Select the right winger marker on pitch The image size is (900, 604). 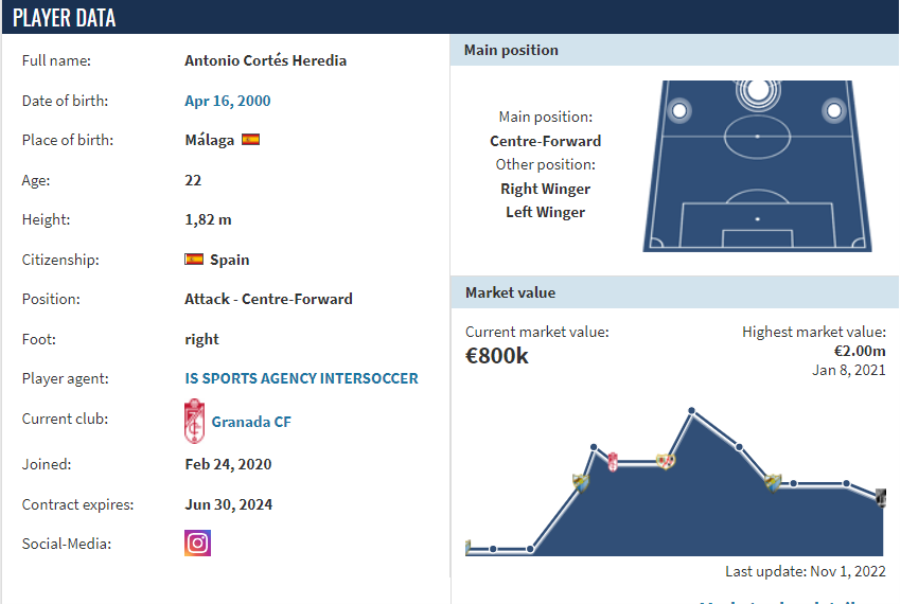coord(834,110)
